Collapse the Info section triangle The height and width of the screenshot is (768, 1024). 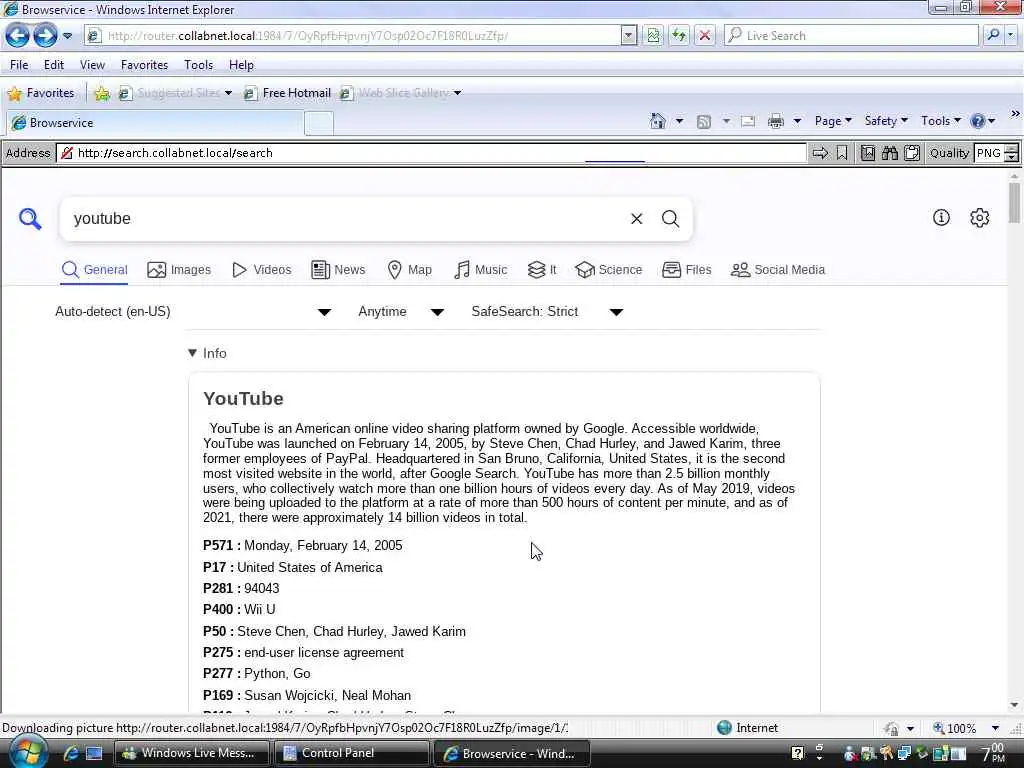[192, 353]
